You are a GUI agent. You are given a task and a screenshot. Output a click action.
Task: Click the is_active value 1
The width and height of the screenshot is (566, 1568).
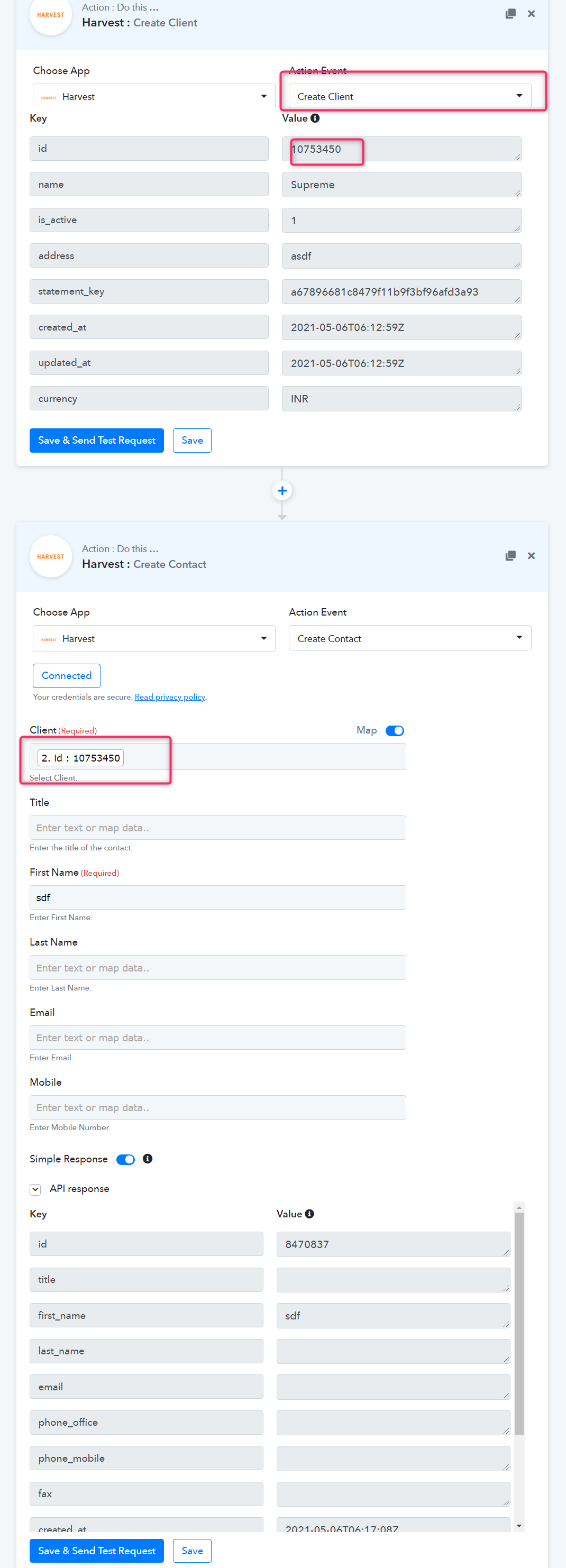(401, 221)
